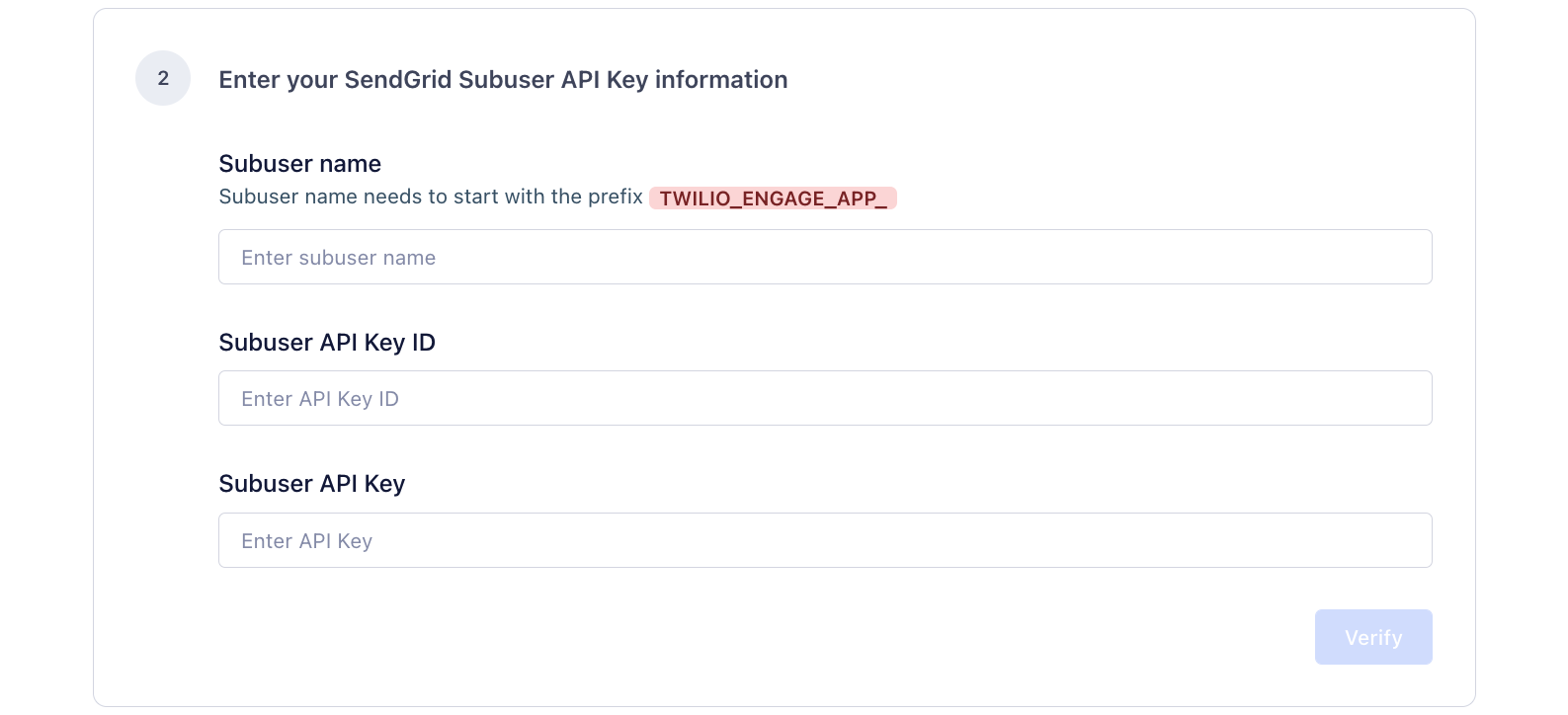Screen dimensions: 1568x715
Task: Click the Subuser API Key ID label
Action: 327,342
